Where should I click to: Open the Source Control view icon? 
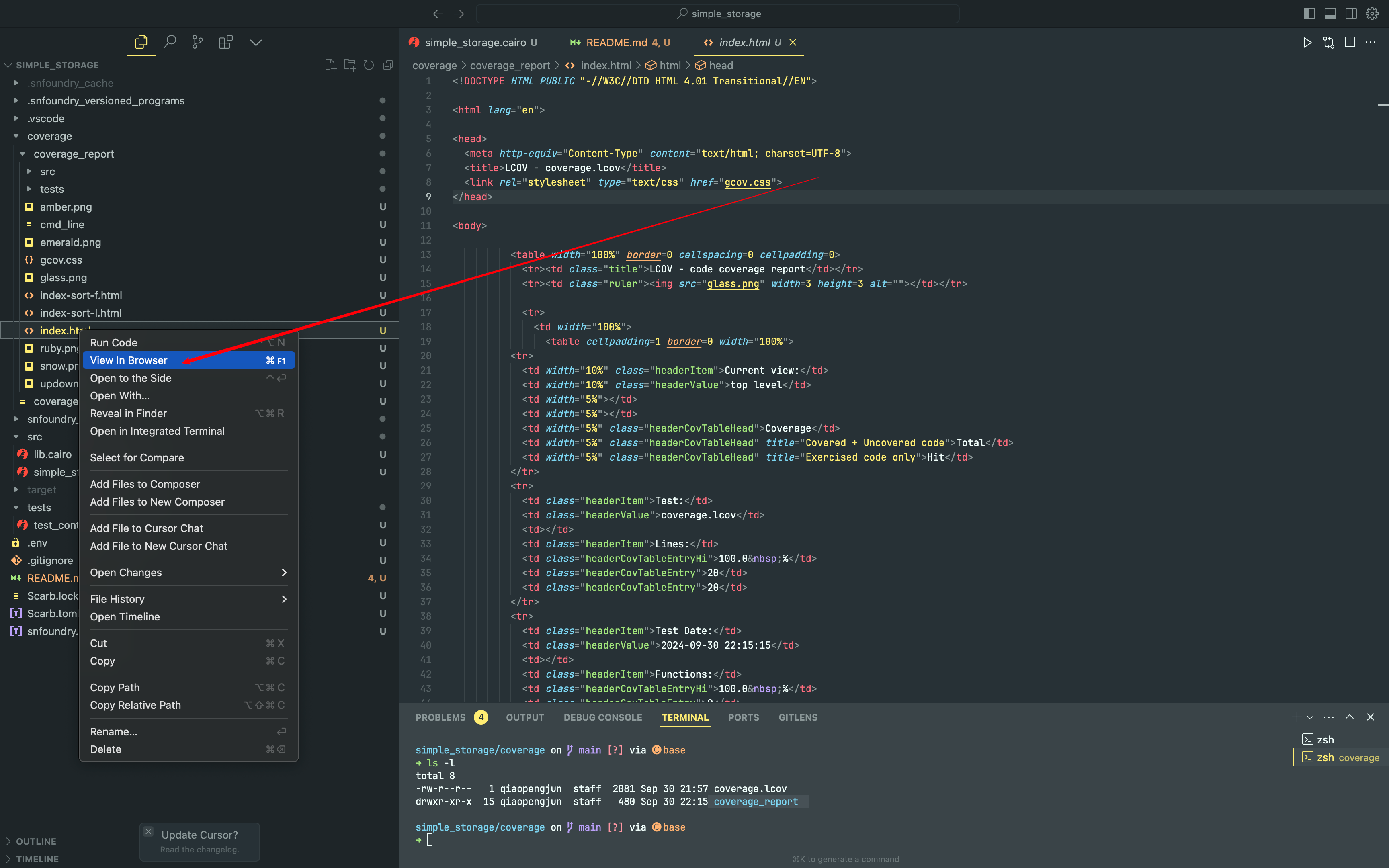197,42
